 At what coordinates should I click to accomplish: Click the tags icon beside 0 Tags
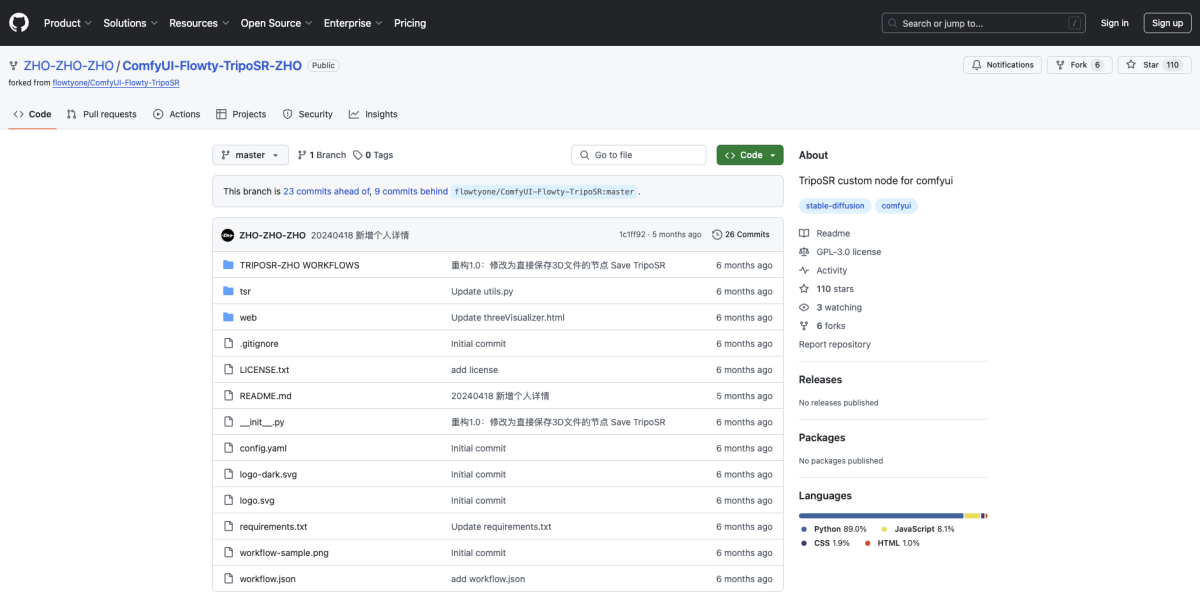pos(358,155)
